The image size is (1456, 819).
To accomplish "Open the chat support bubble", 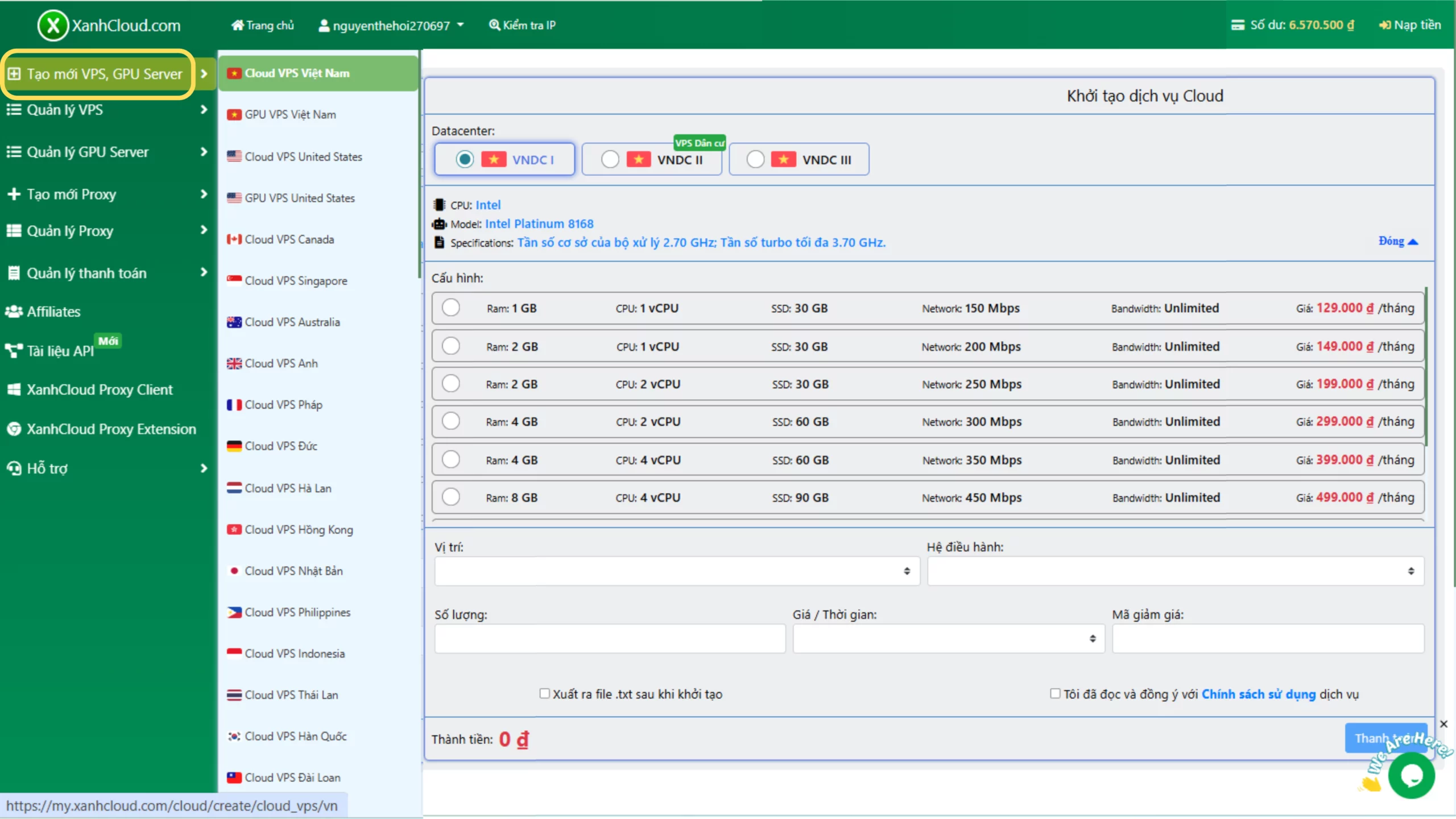I will click(x=1412, y=775).
